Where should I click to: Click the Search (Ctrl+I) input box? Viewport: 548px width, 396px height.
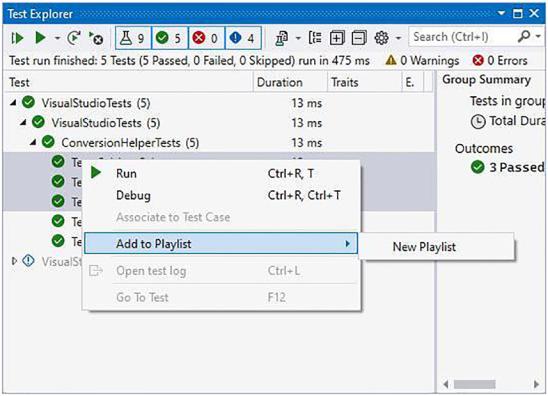point(461,37)
